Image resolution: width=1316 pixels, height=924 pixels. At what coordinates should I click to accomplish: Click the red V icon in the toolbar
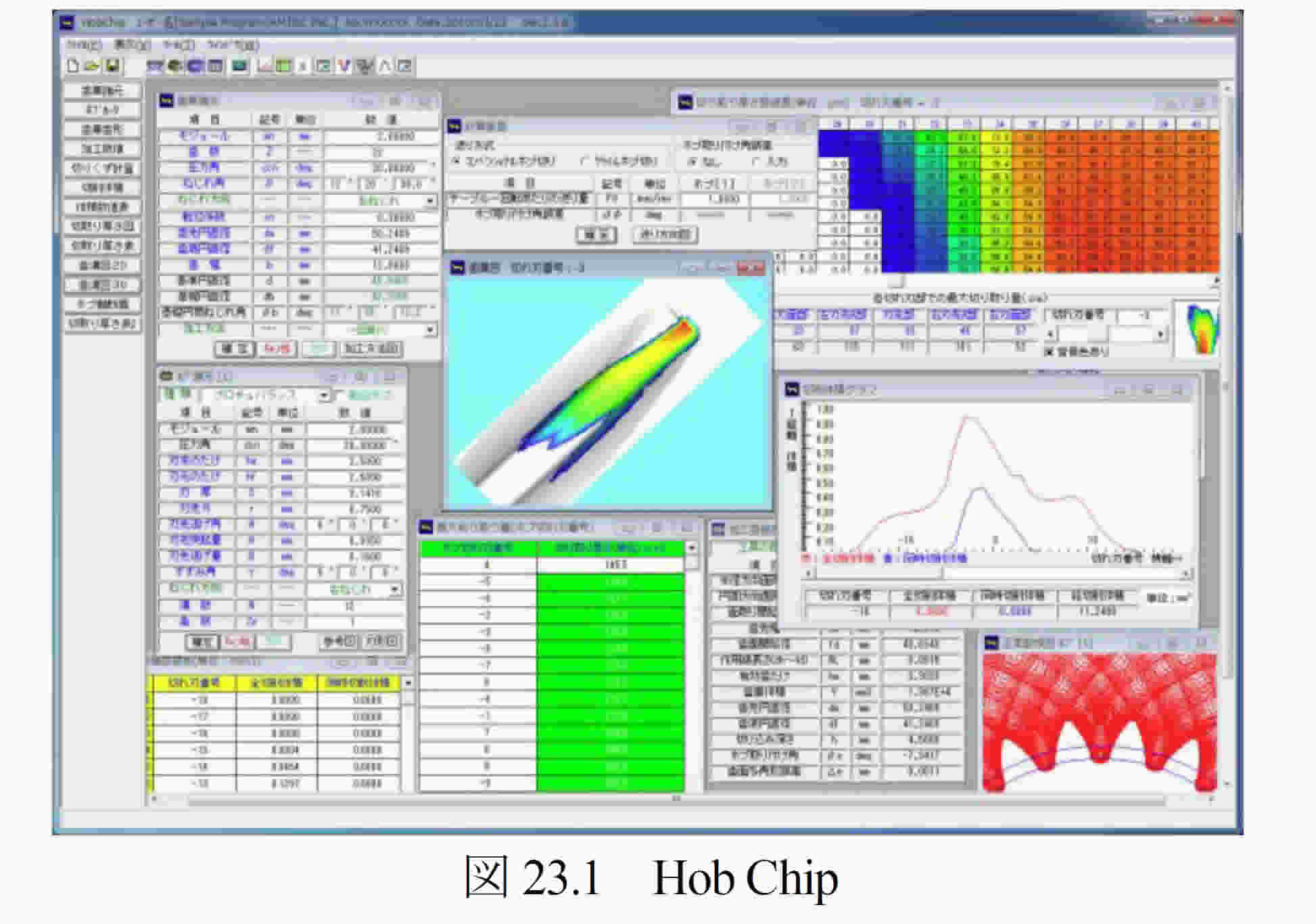click(344, 66)
